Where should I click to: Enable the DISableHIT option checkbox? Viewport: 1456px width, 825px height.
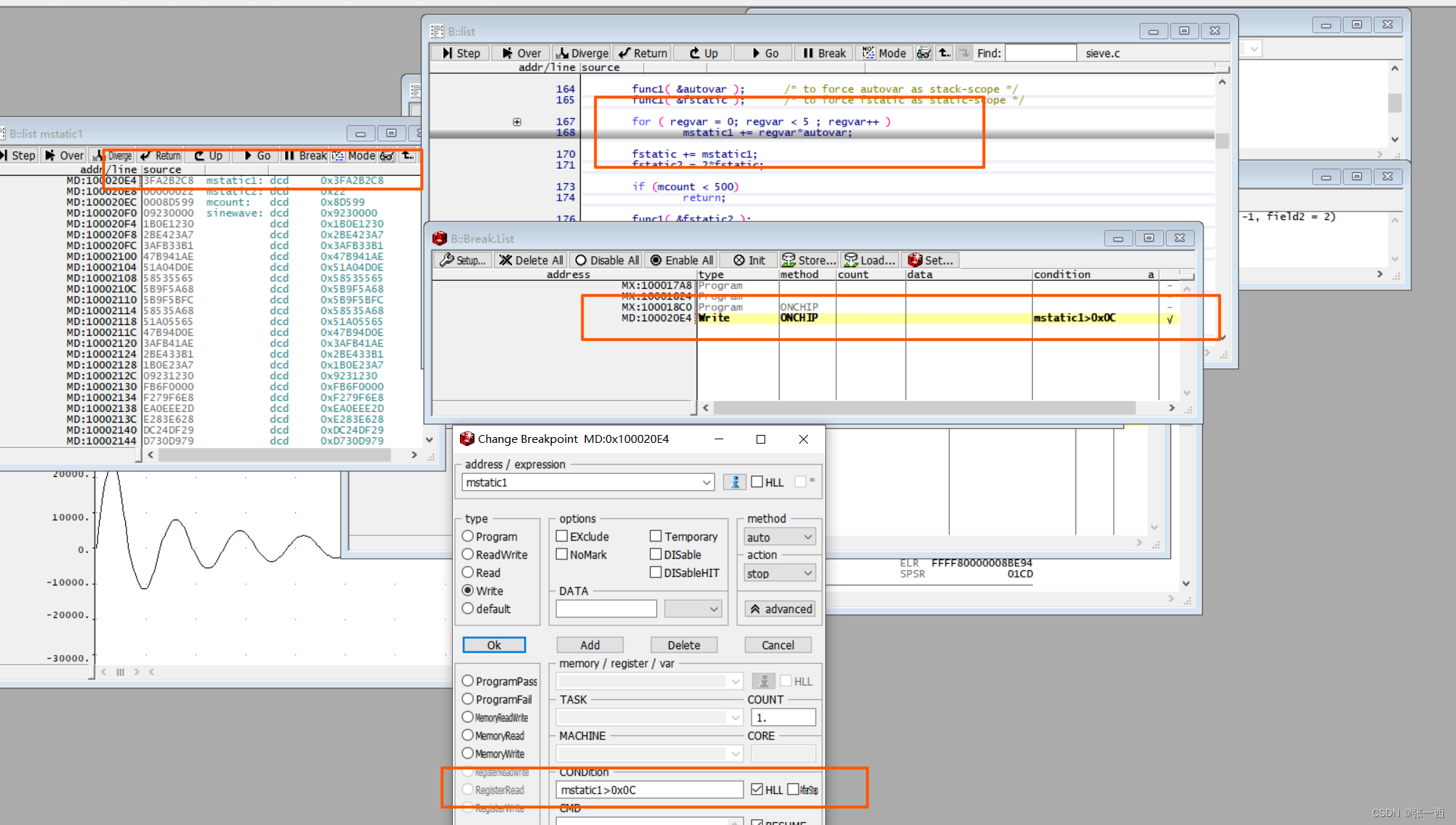655,572
